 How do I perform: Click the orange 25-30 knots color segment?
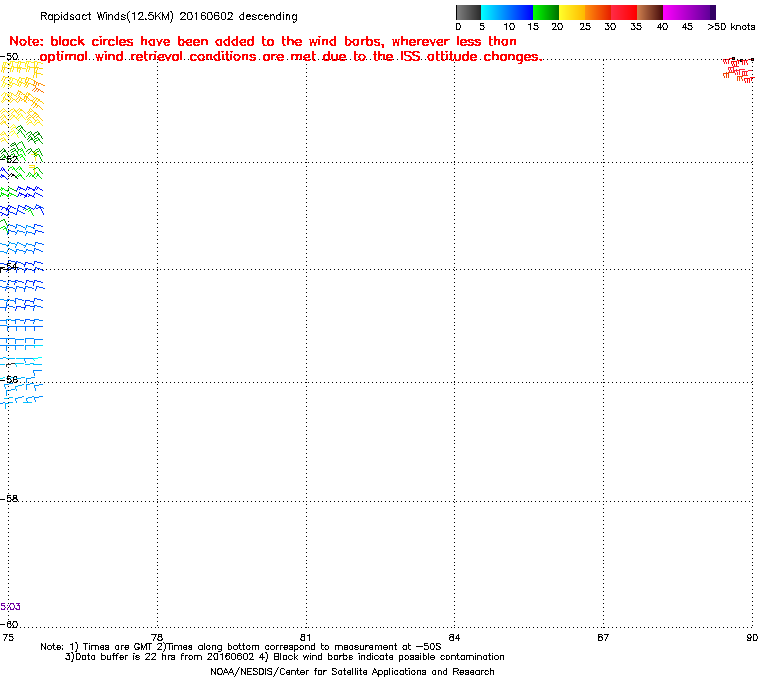point(598,12)
